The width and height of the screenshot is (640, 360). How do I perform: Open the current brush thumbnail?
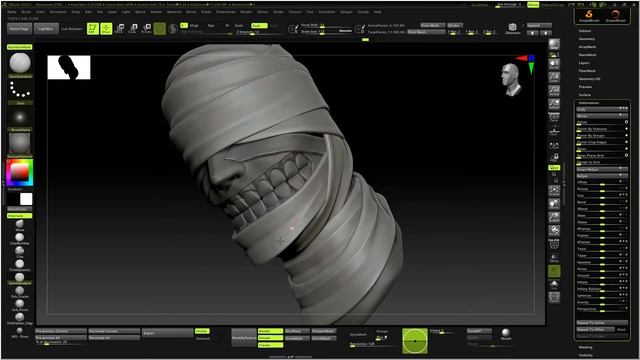pyautogui.click(x=20, y=63)
